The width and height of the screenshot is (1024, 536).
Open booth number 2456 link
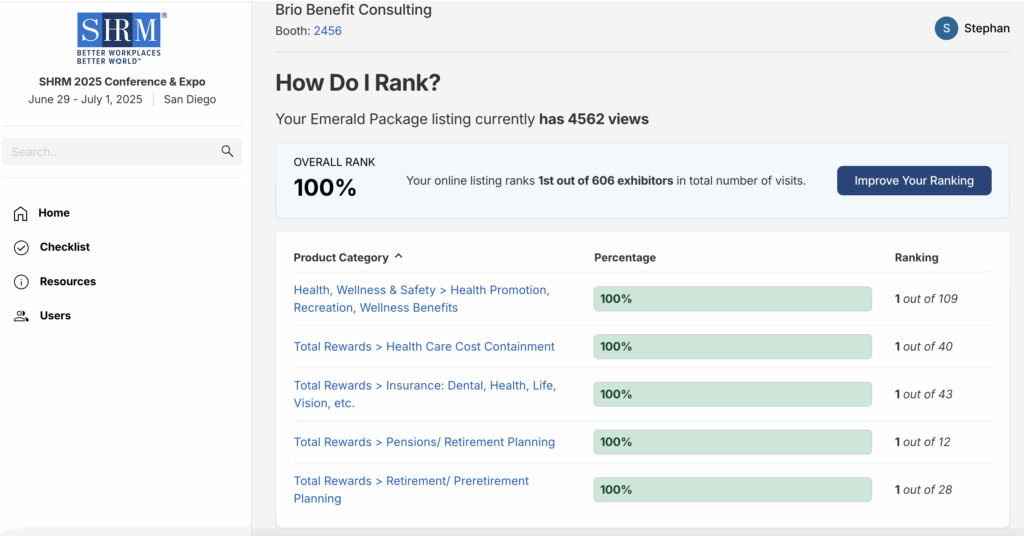click(327, 31)
